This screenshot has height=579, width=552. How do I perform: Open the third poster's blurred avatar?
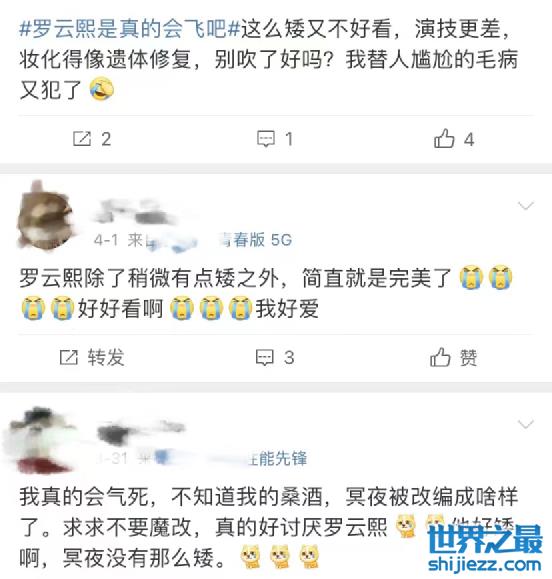tap(40, 440)
